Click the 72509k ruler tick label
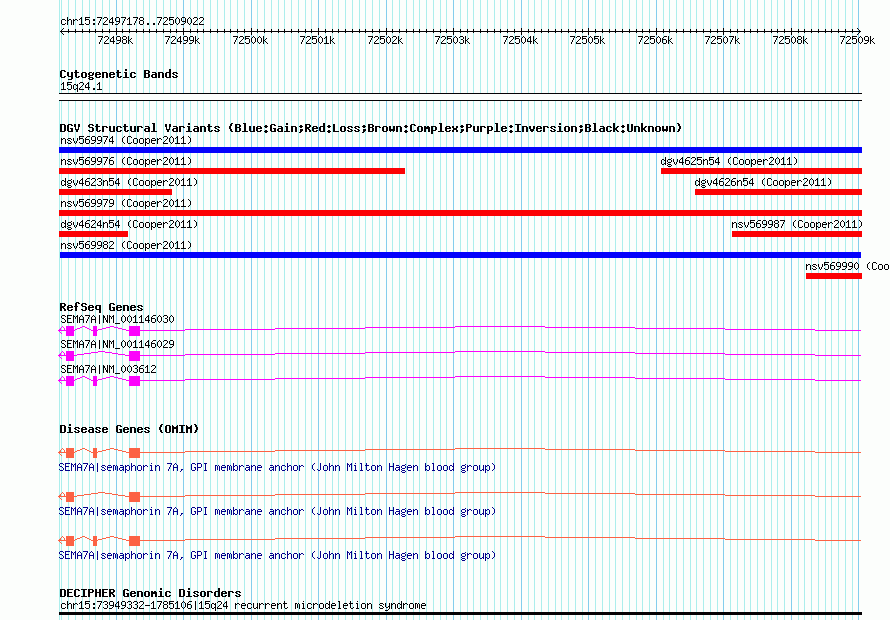 pos(857,40)
